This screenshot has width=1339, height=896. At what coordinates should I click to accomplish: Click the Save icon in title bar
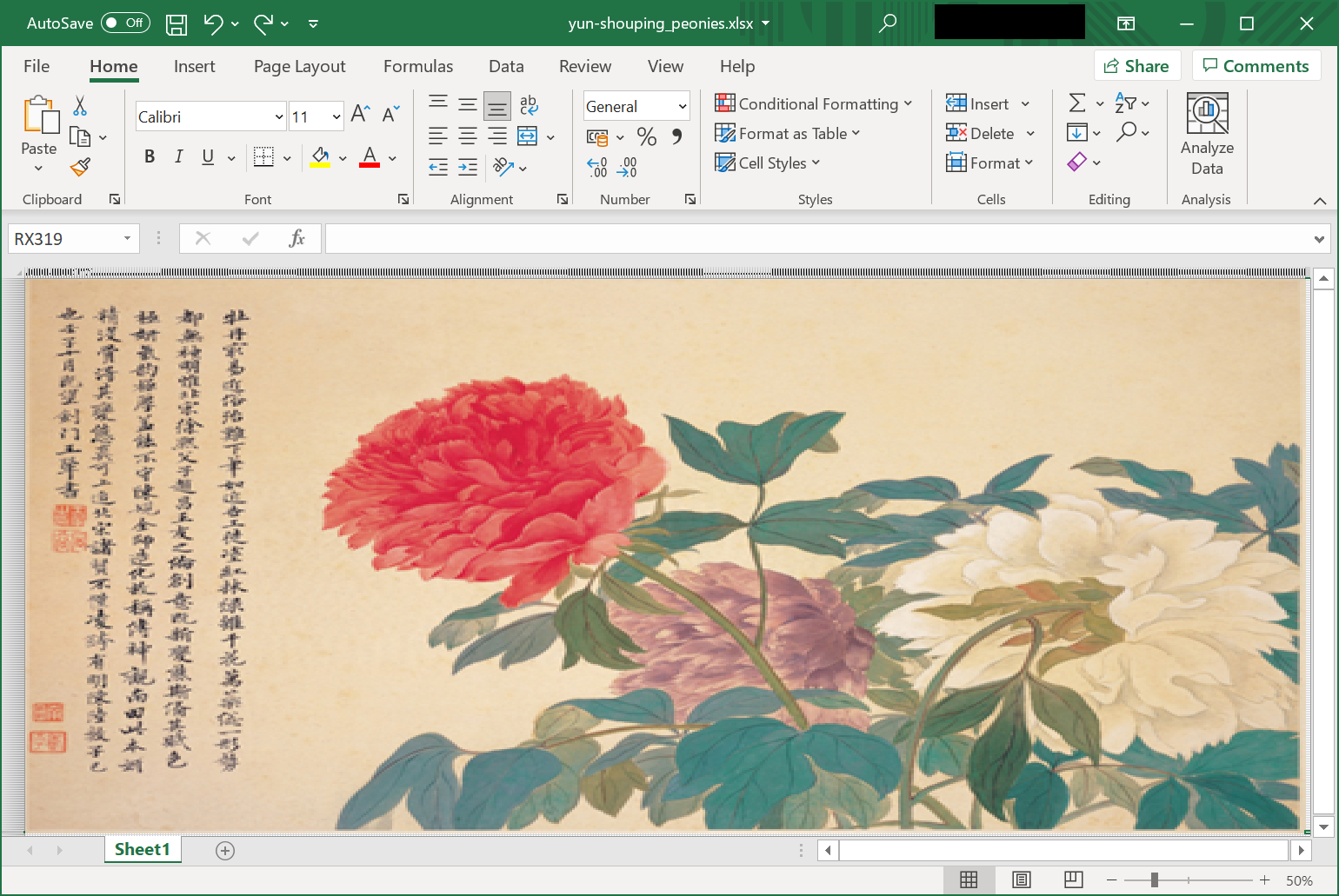(x=177, y=23)
